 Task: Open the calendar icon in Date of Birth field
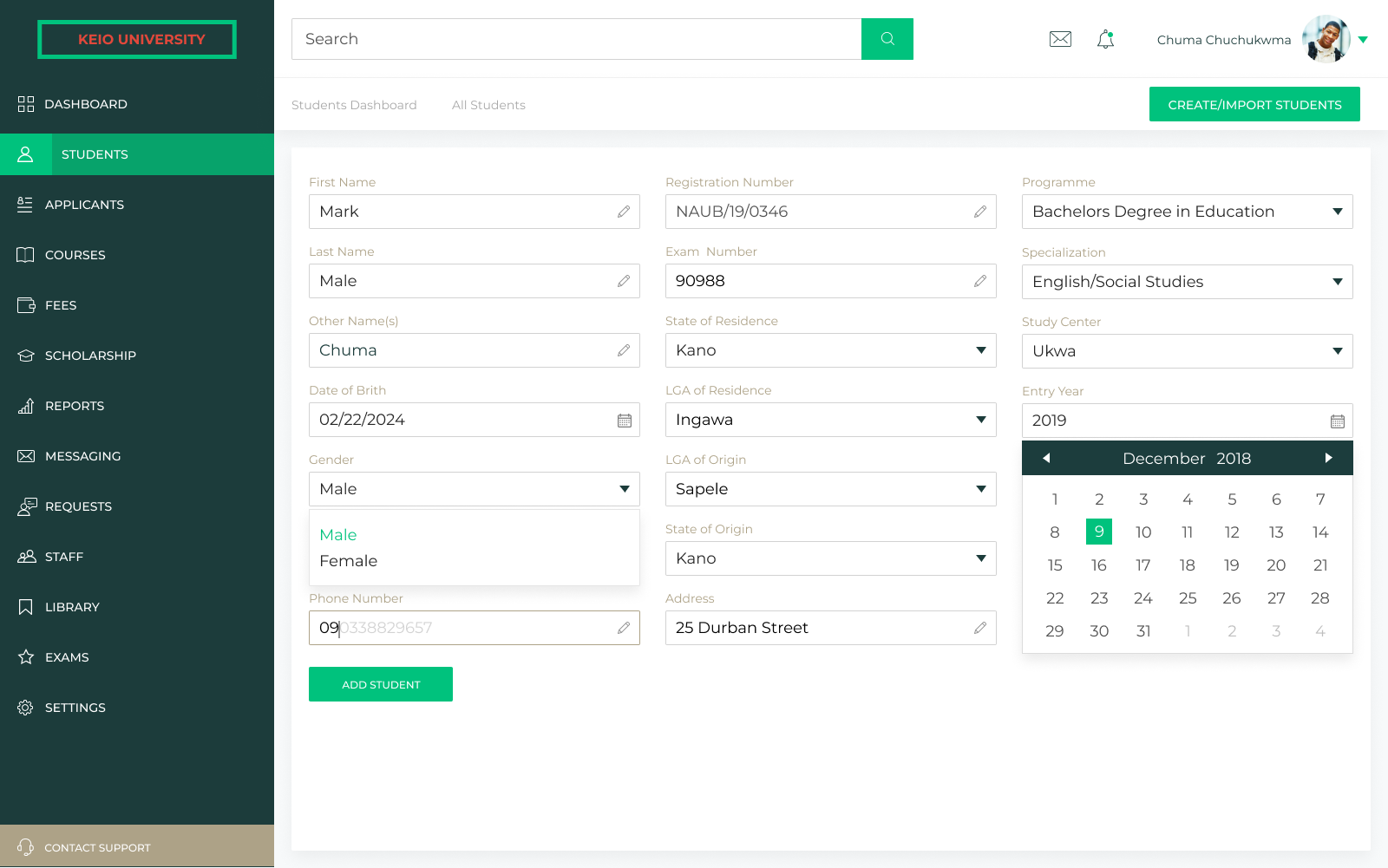pos(624,420)
